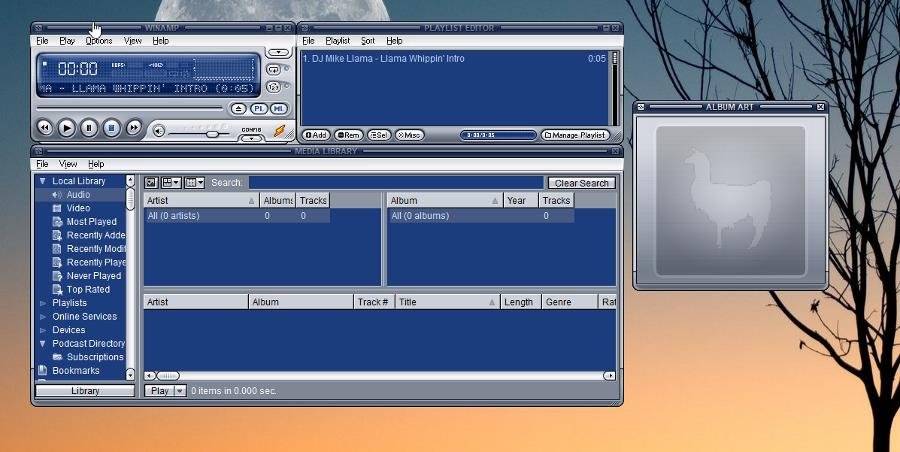Viewport: 900px width, 452px height.
Task: Open the View menu in Winamp window
Action: 133,41
